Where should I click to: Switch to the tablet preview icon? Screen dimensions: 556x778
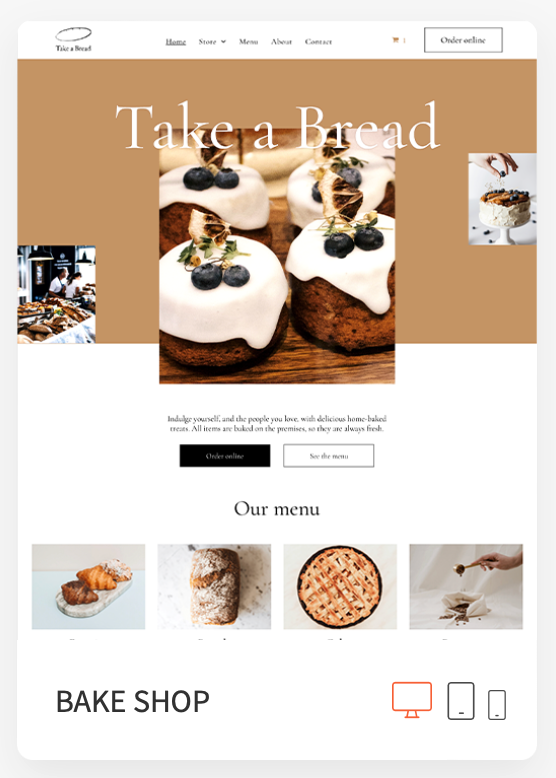[461, 701]
